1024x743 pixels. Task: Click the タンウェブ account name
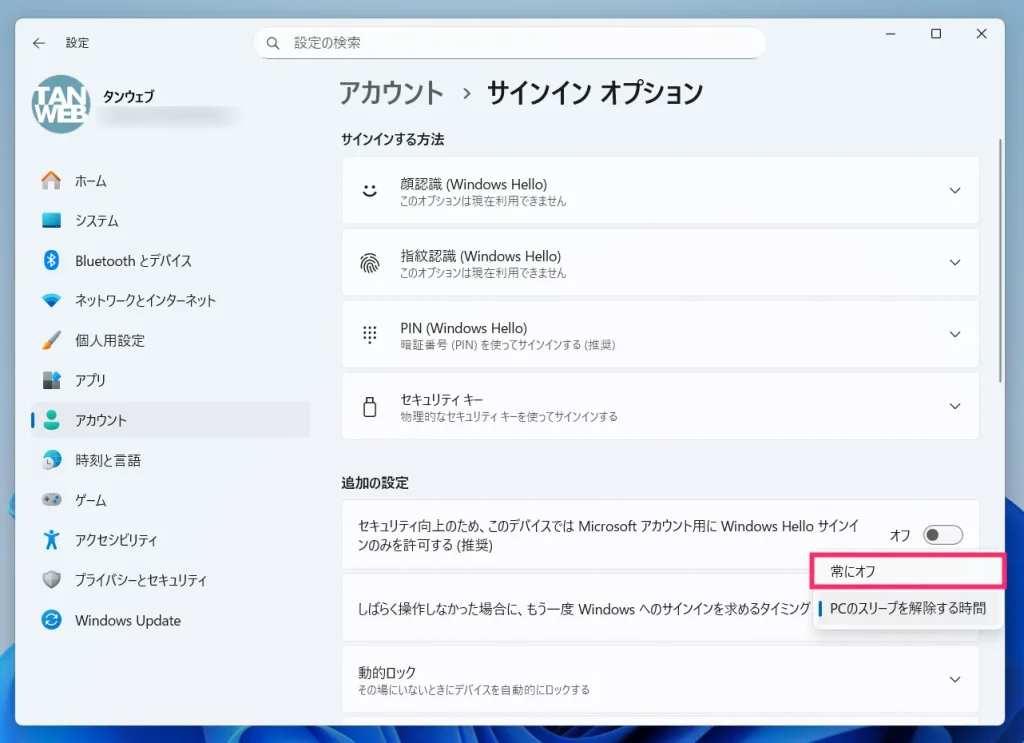coord(129,96)
